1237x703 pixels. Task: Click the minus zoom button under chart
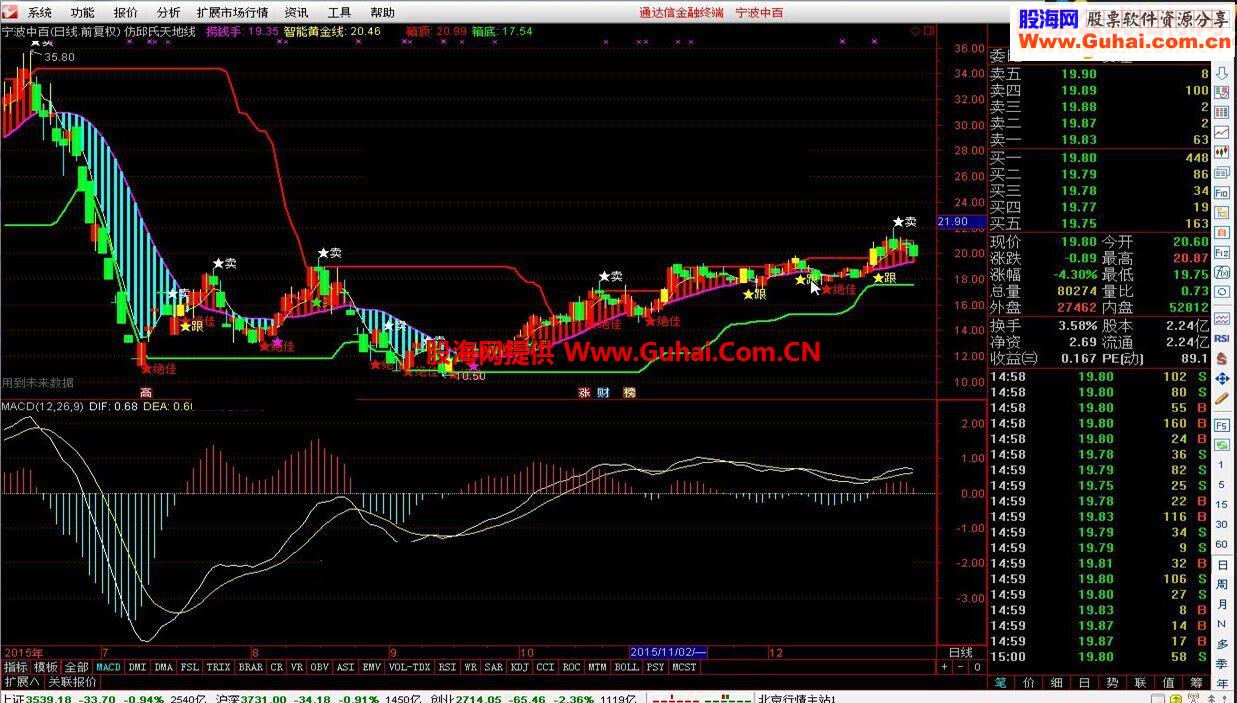(x=961, y=667)
